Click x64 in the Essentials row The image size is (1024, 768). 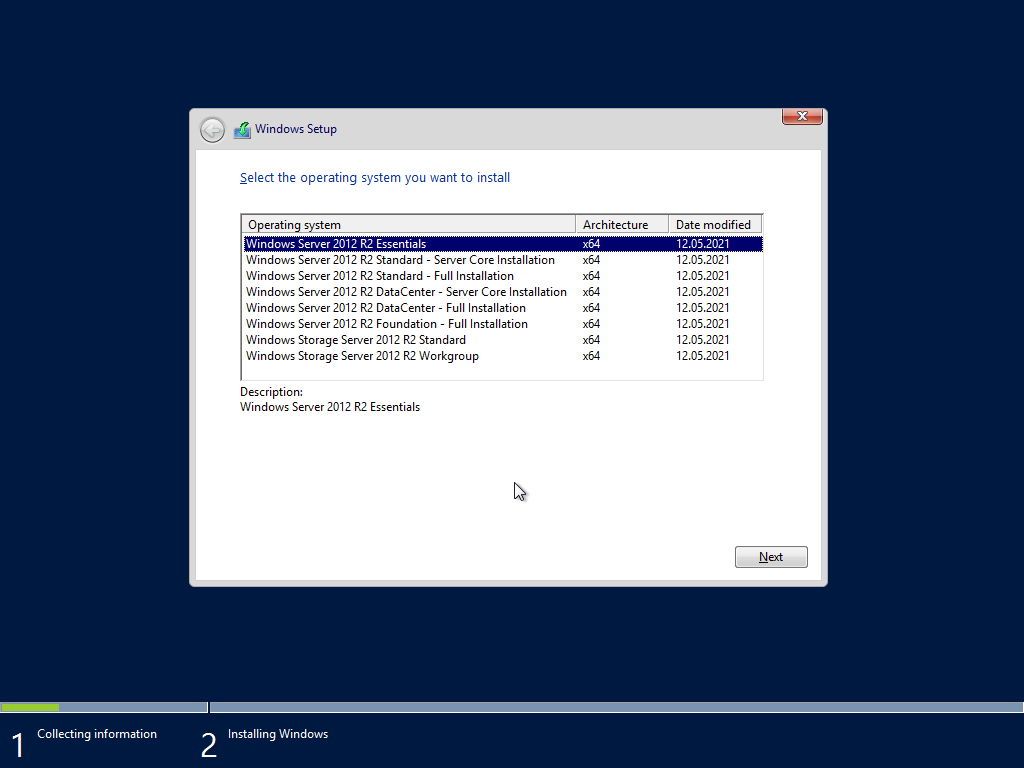tap(591, 244)
